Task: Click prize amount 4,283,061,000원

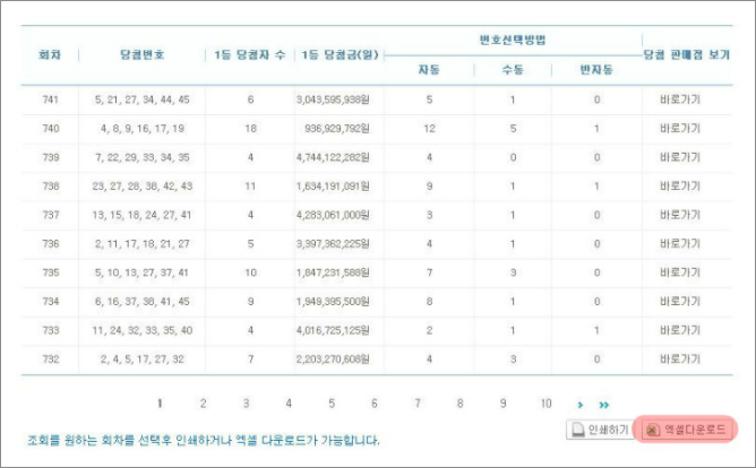Action: pyautogui.click(x=333, y=215)
